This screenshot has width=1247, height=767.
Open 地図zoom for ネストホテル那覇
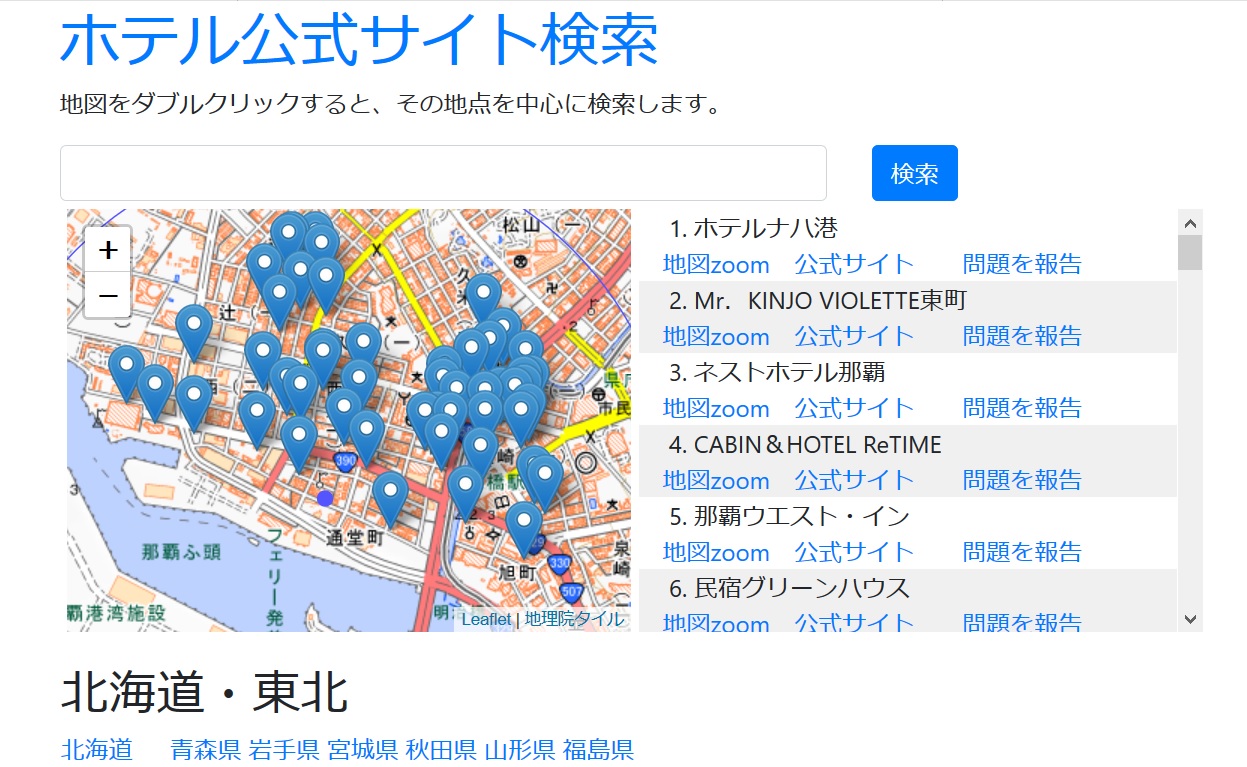(x=716, y=407)
